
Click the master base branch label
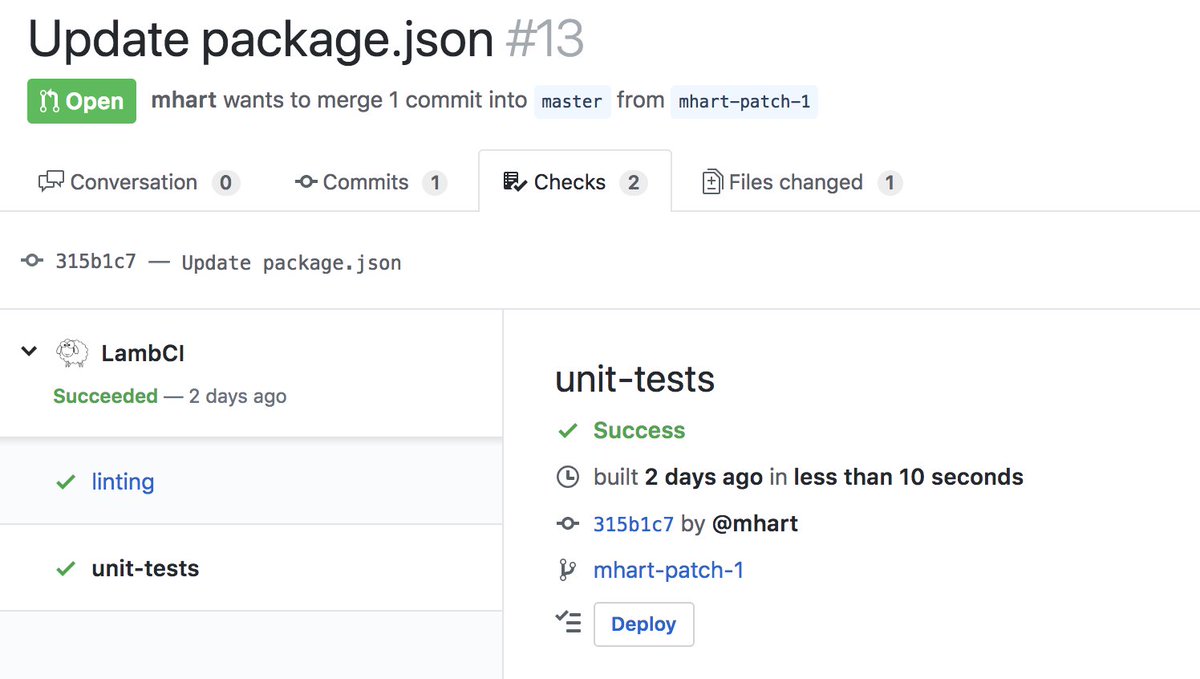coord(572,101)
